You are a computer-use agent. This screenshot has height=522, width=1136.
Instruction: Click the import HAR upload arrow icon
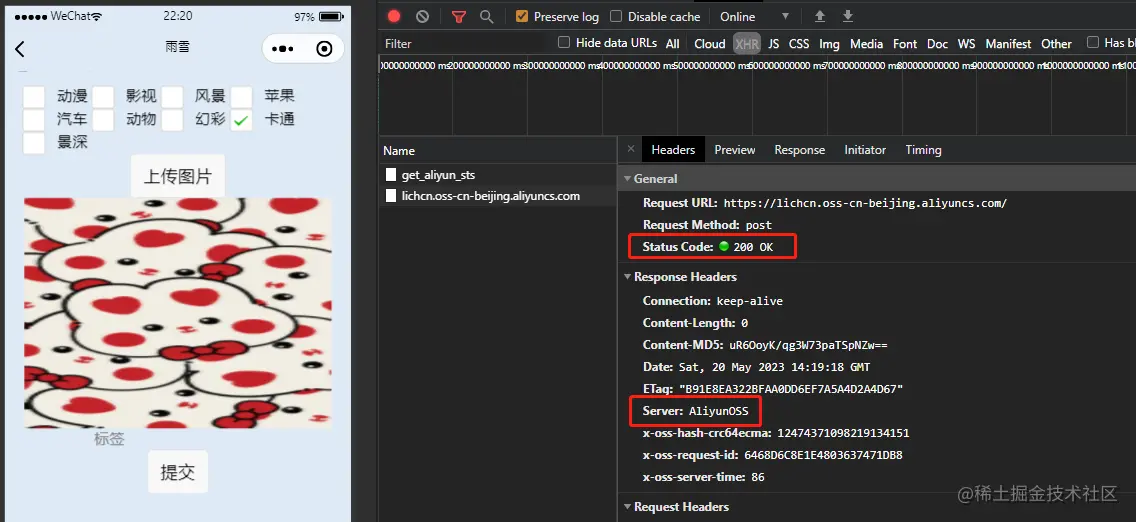tap(820, 16)
